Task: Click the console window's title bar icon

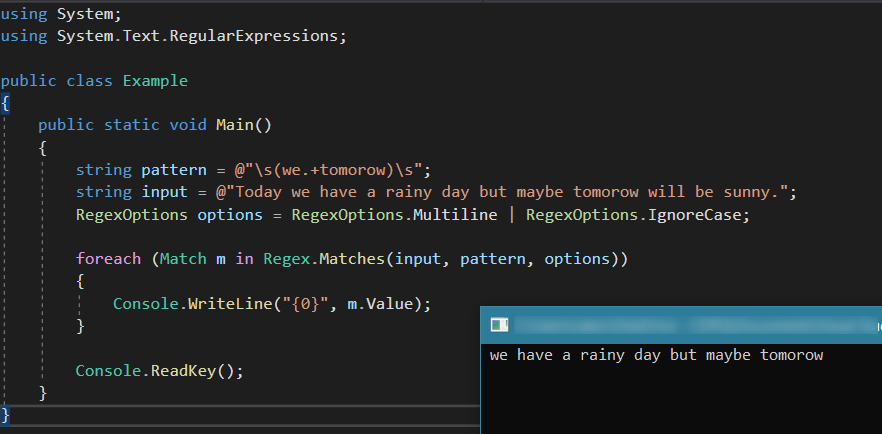Action: click(x=499, y=324)
